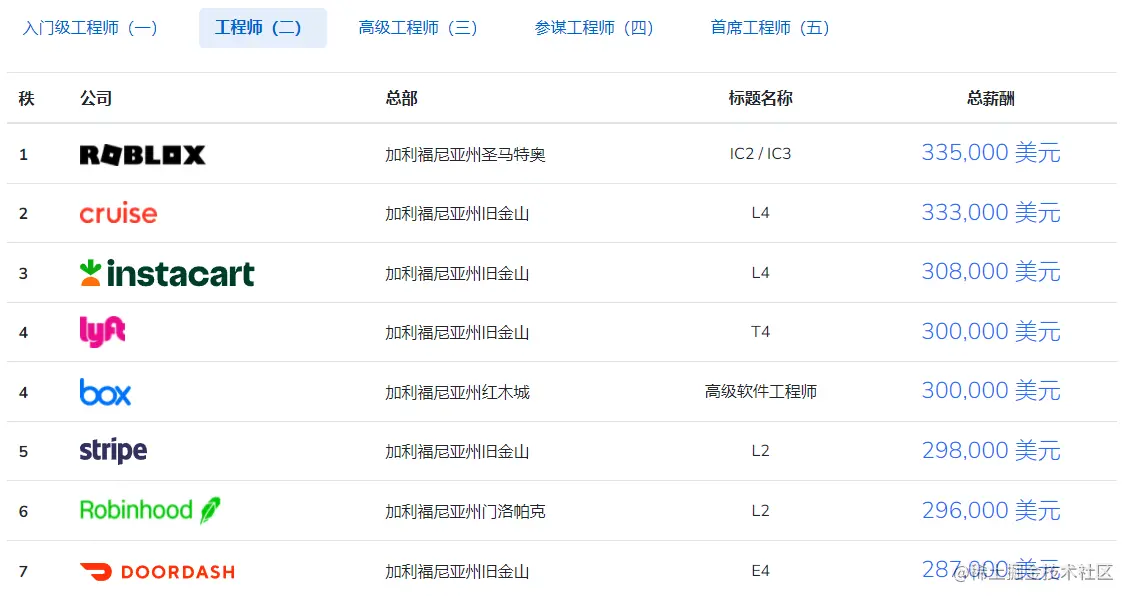Click rank number 7 in DoorDash row
Viewport: 1132px width, 601px height.
click(x=23, y=571)
